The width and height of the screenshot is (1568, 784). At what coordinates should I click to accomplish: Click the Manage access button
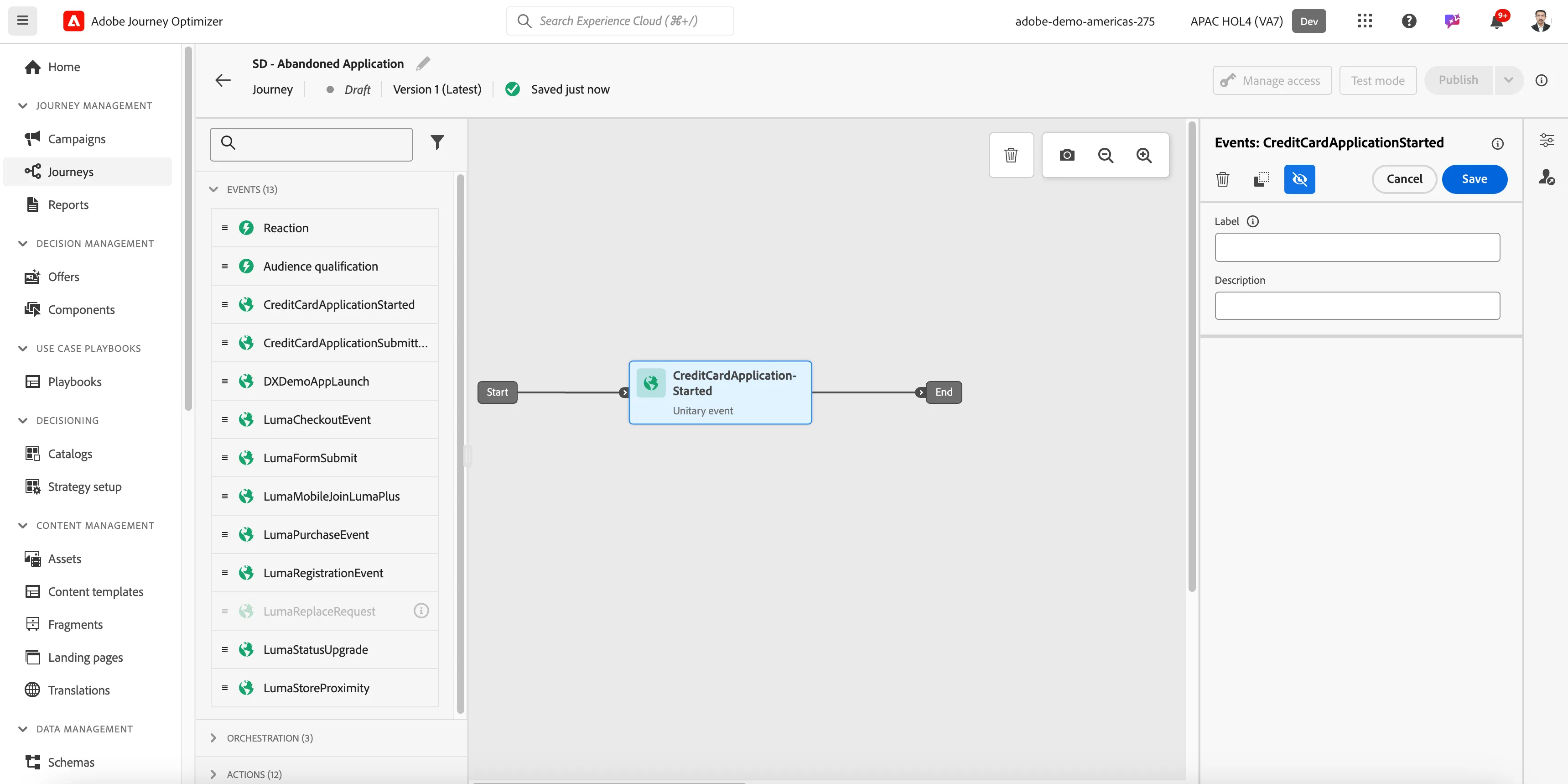tap(1272, 80)
